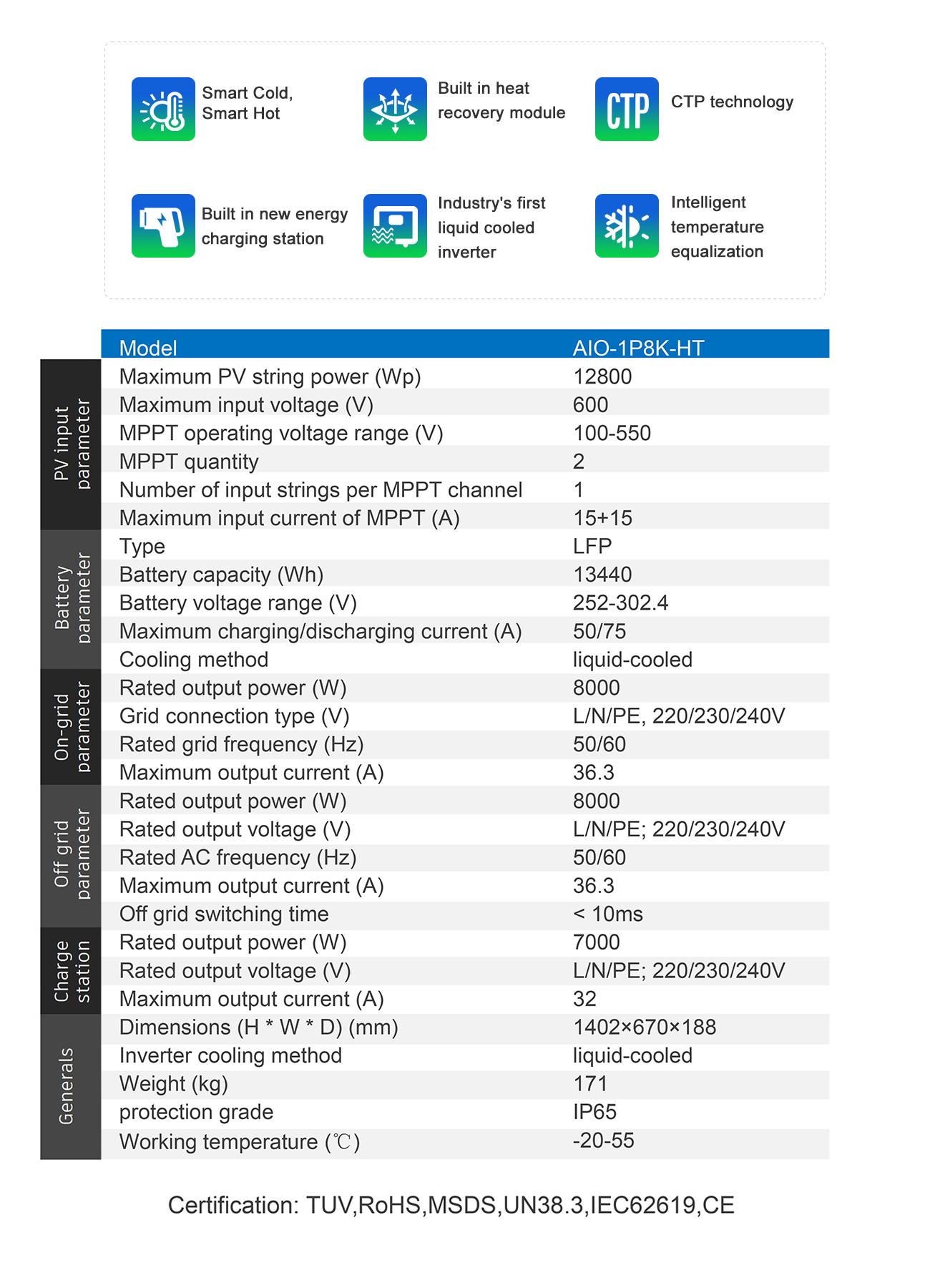Select the 'Smart Cold, Smart Hot' label
This screenshot has height=1288, width=930.
tap(248, 103)
